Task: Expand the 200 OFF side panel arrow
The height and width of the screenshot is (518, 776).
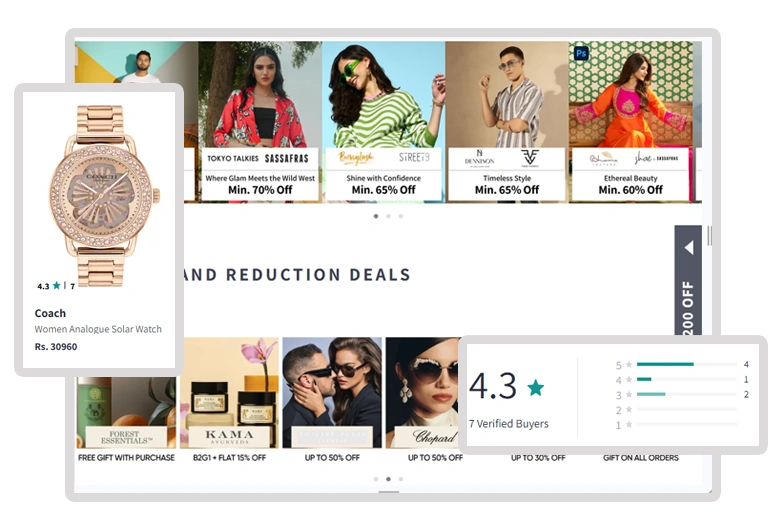Action: tap(689, 248)
